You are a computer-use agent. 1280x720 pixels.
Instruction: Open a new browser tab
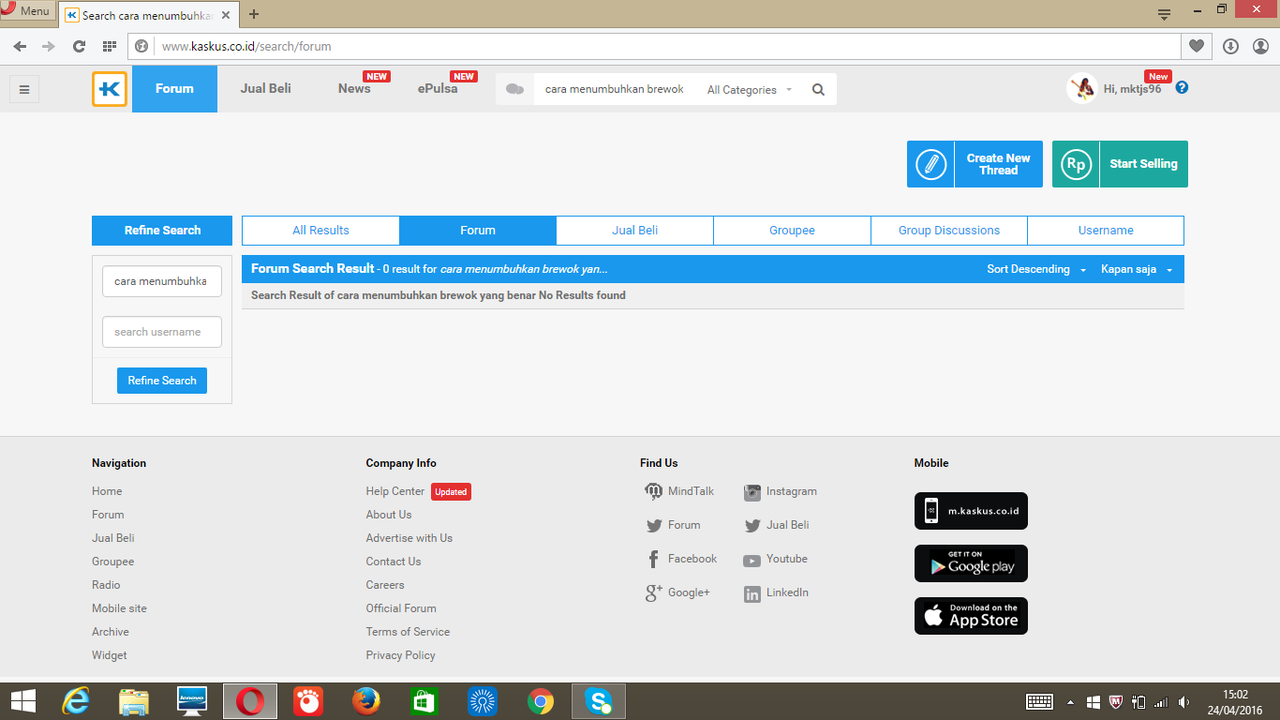point(254,14)
